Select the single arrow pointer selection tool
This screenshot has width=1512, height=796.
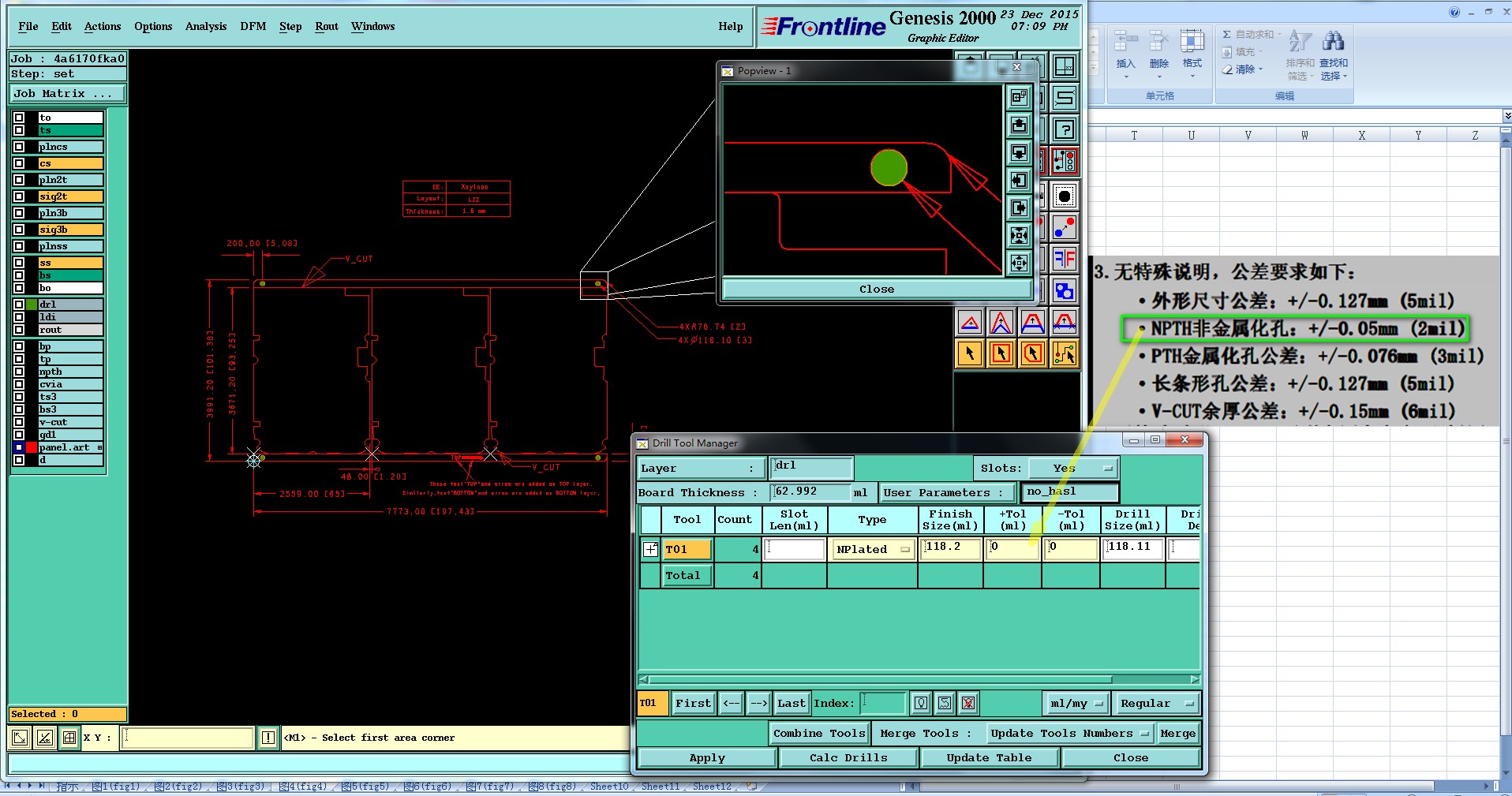(970, 353)
